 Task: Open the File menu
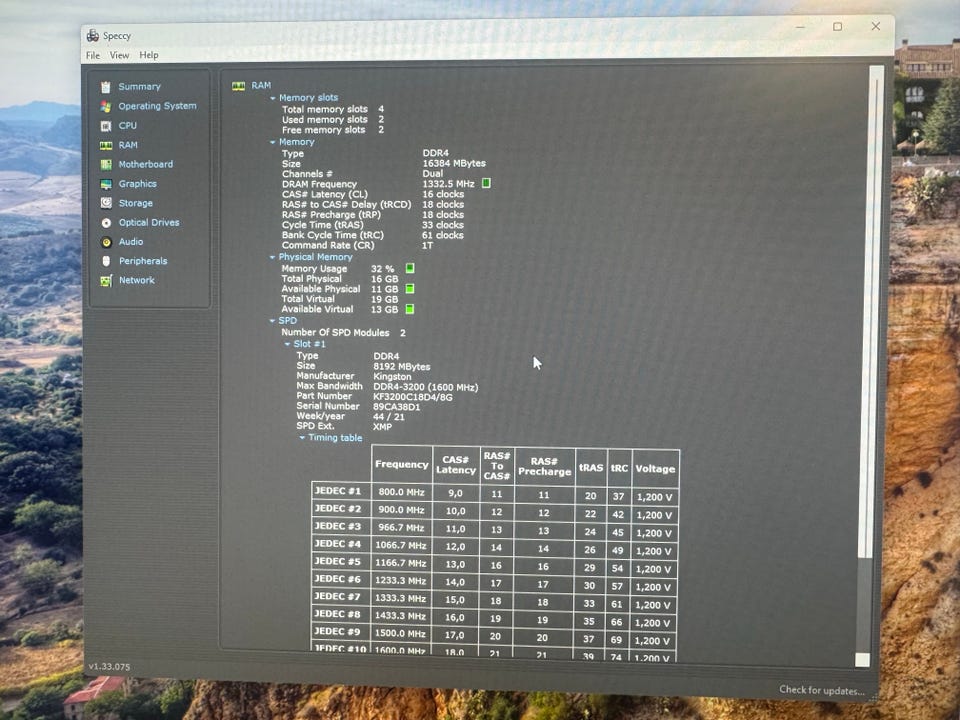tap(93, 55)
